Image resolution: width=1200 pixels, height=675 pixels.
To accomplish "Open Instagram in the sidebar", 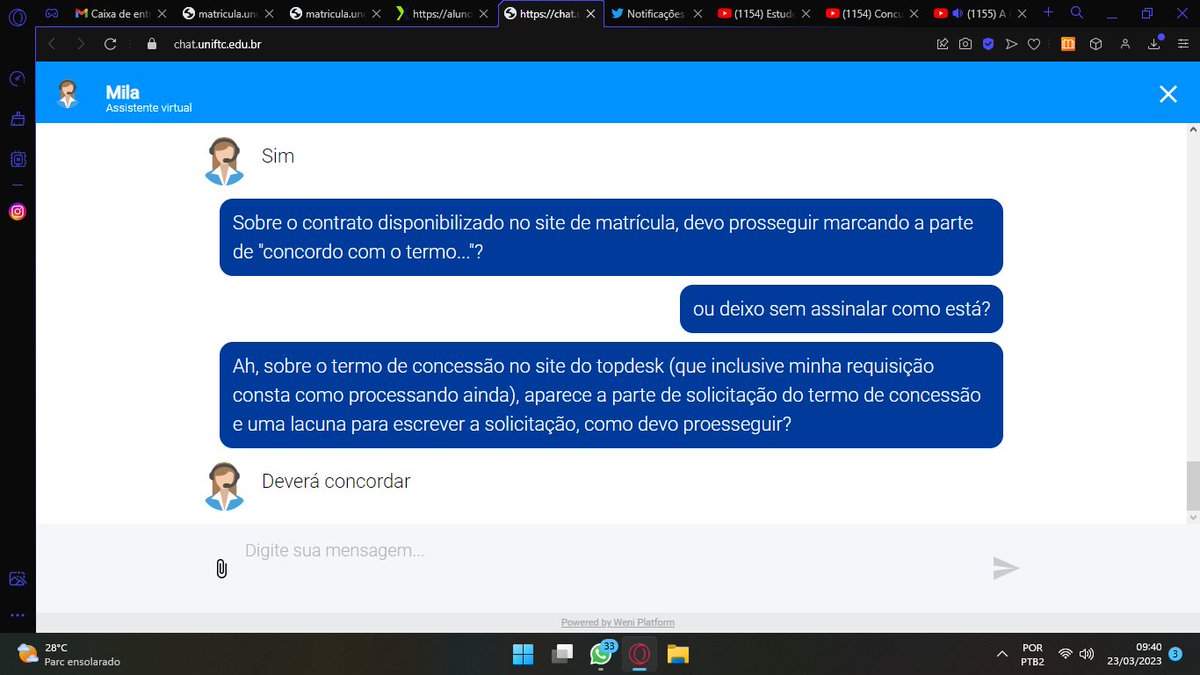I will [x=17, y=211].
